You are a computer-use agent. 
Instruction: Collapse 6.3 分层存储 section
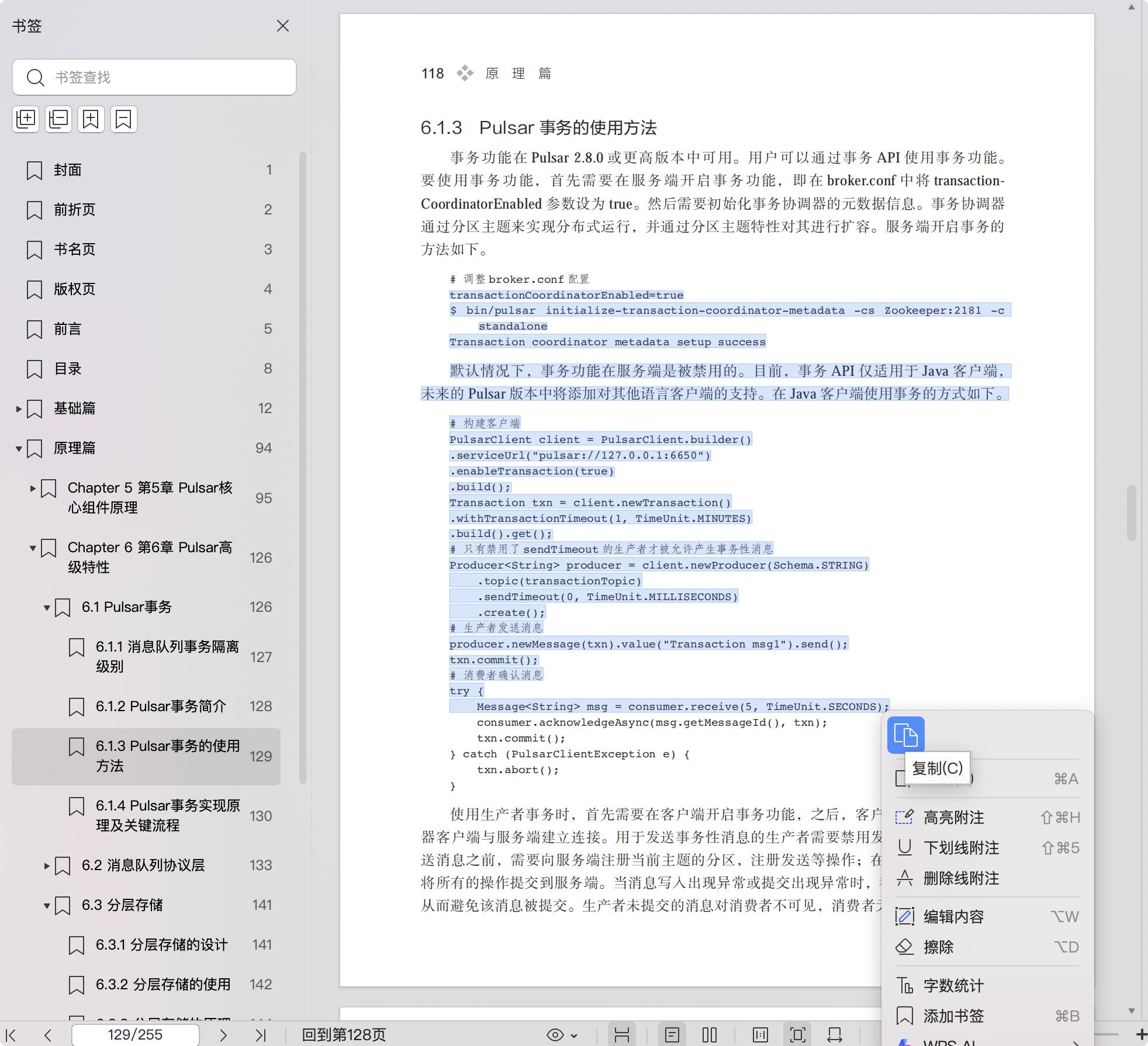click(x=47, y=906)
